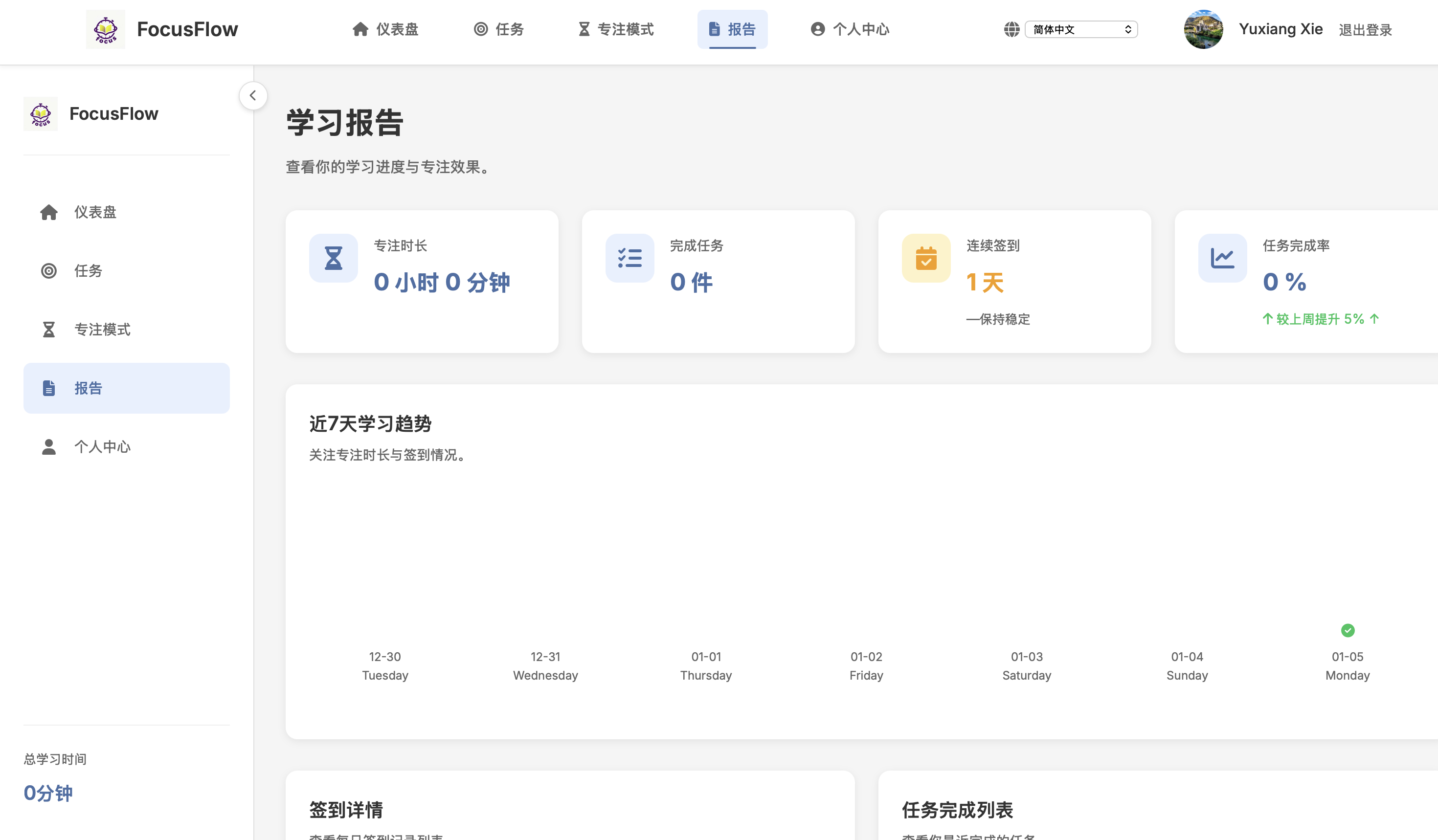Click the report document icon in the sidebar
The image size is (1438, 840).
click(49, 388)
